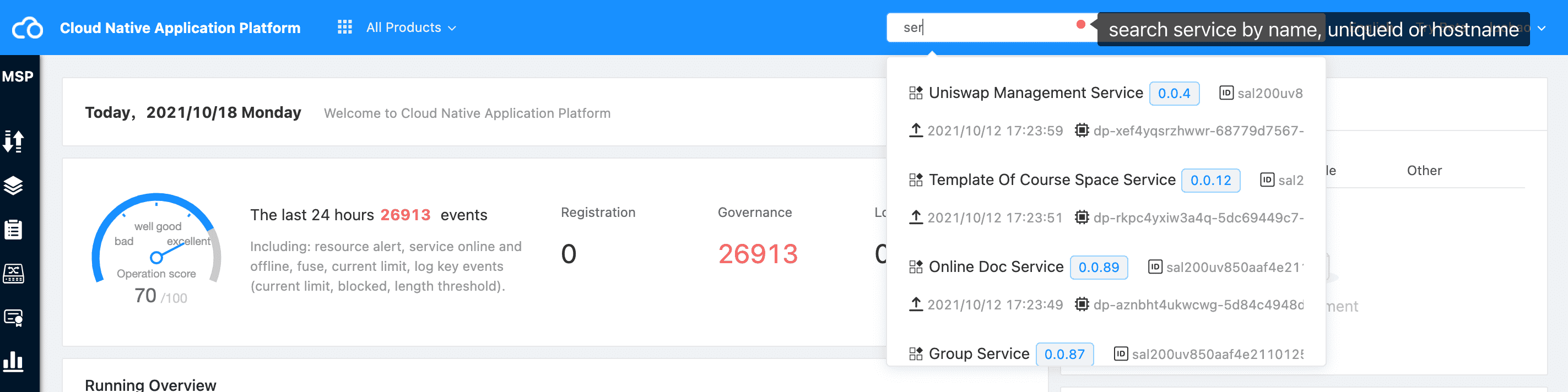
Task: Click chip icon beside dp-xef4yqsrzhwwr hostname
Action: pos(1081,130)
